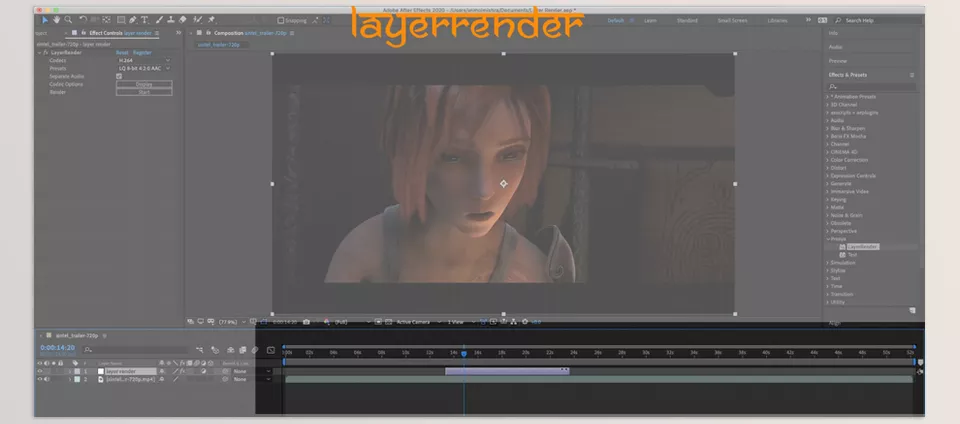Image resolution: width=960 pixels, height=424 pixels.
Task: Switch to the Standard workspace
Action: [687, 21]
